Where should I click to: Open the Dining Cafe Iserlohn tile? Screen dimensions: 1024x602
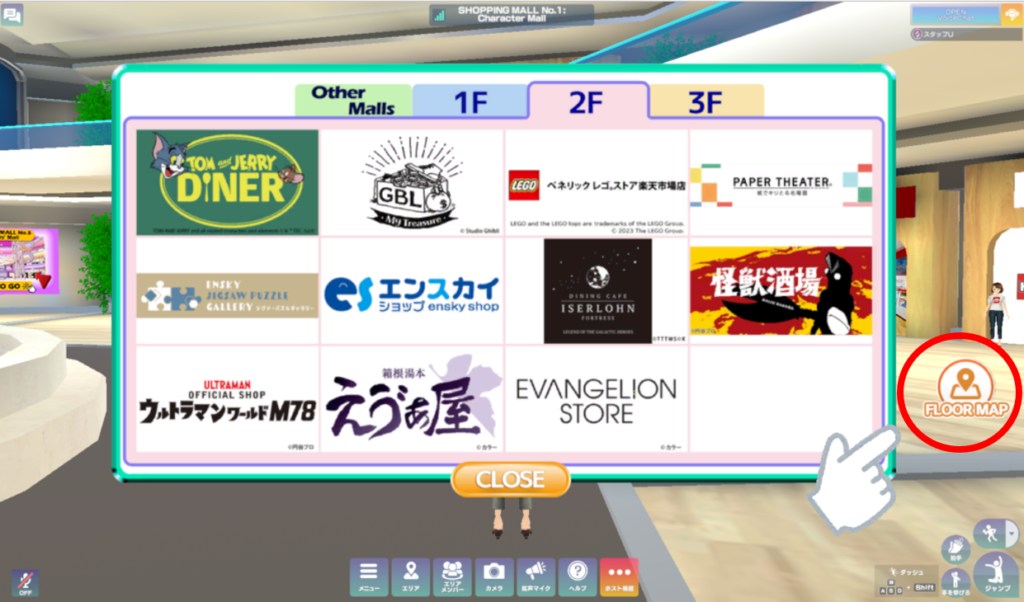[597, 291]
